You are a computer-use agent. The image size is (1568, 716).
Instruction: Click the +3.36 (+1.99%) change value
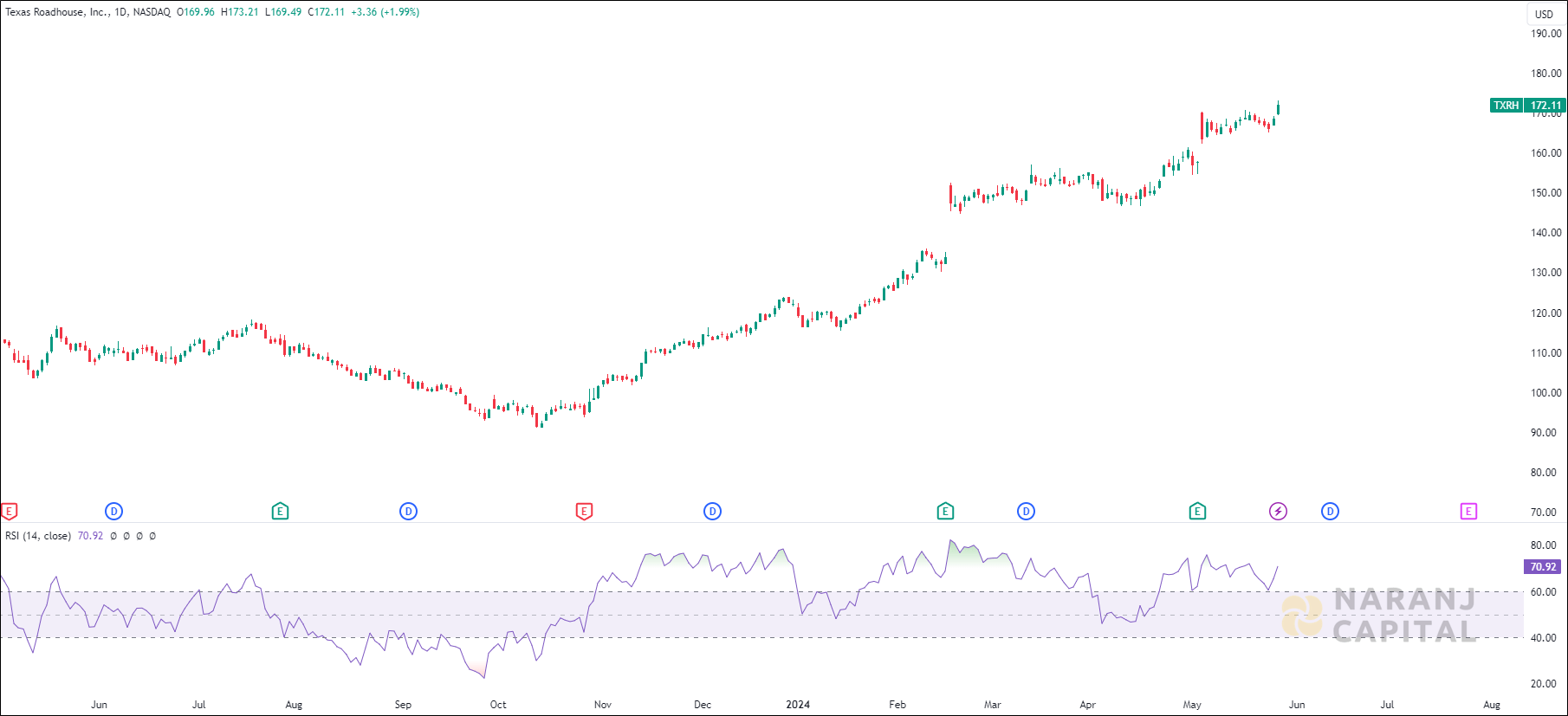(x=385, y=12)
